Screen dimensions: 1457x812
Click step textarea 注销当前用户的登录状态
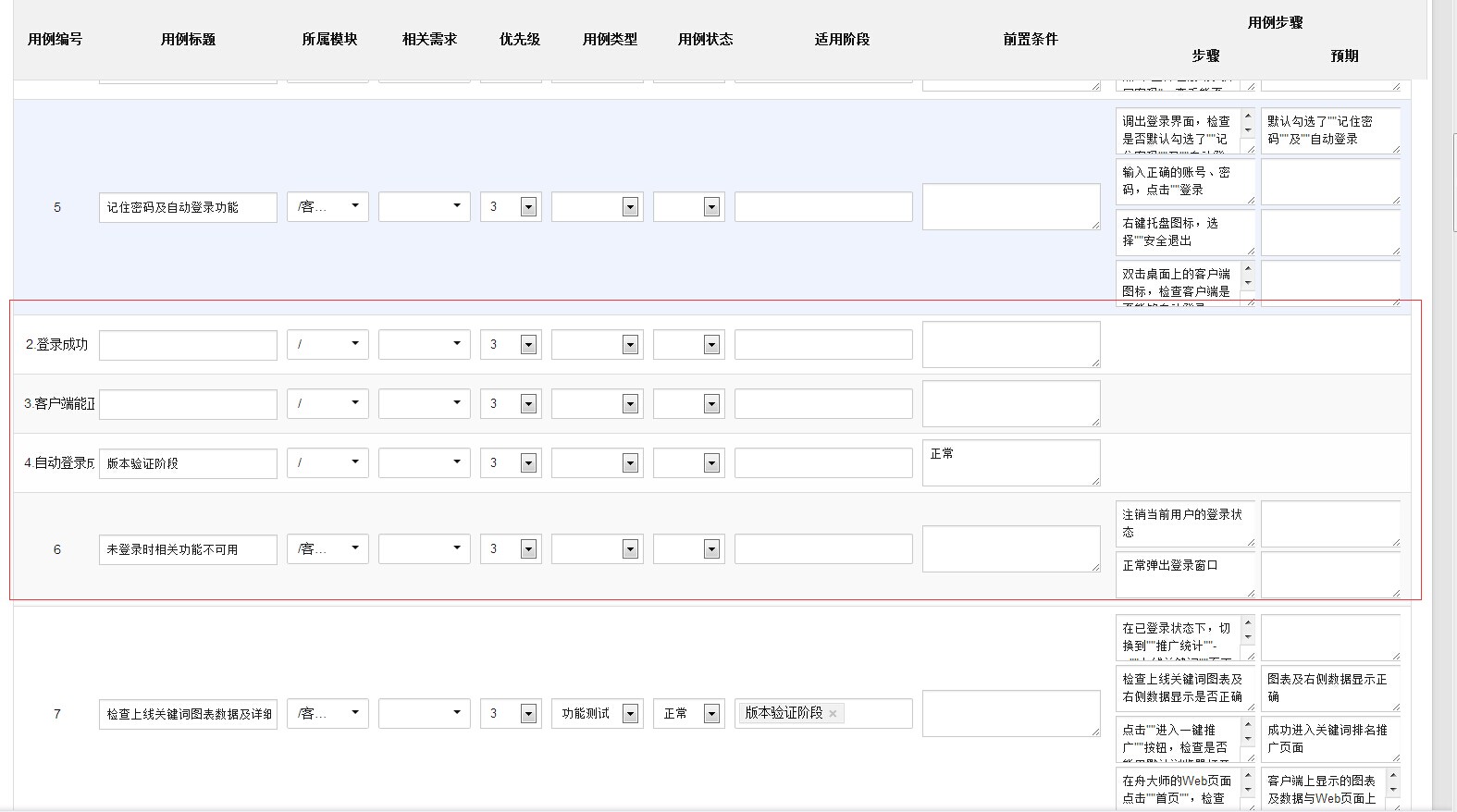tap(1184, 523)
